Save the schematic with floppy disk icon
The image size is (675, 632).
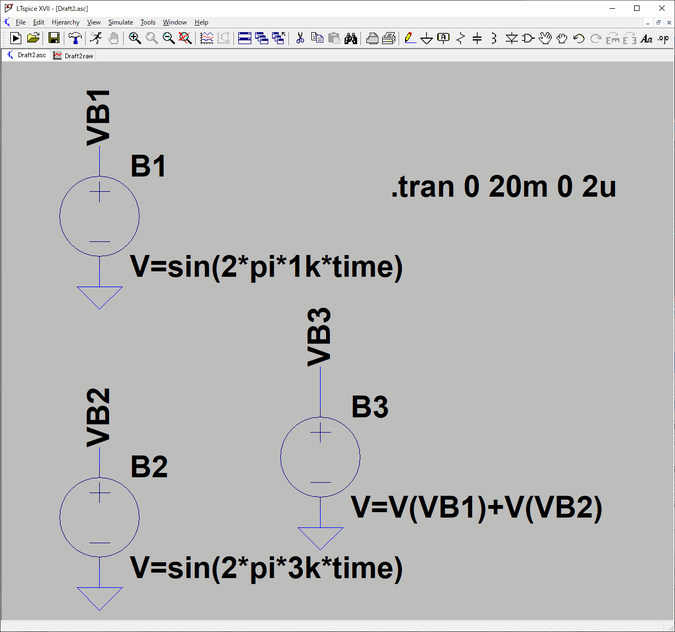point(54,38)
